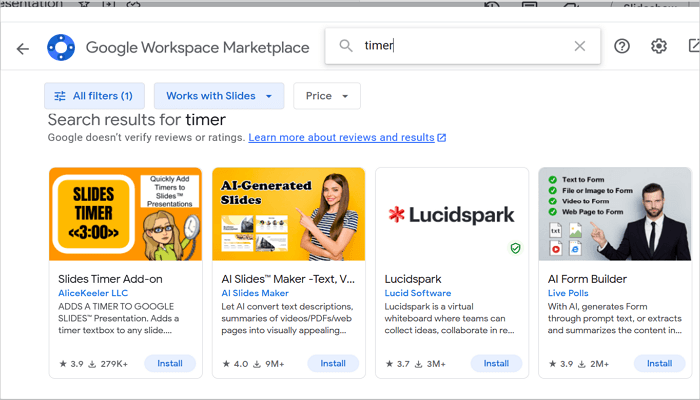Click the open-in-new-window icon at top right

point(694,46)
